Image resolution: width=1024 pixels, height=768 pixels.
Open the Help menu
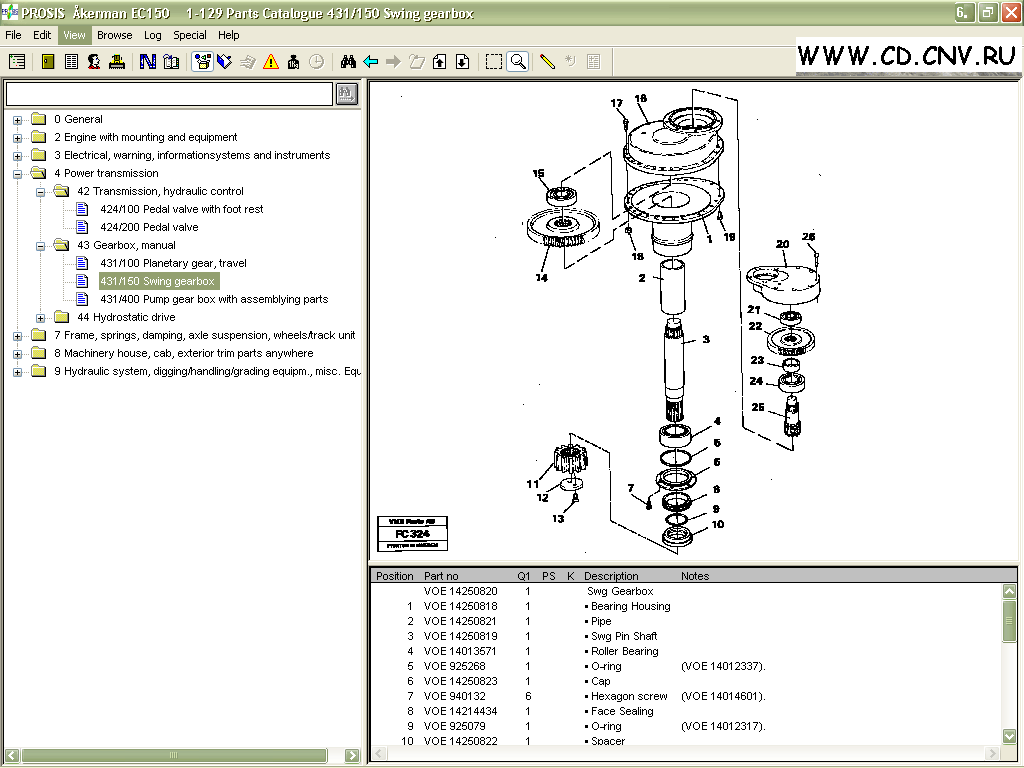tap(229, 35)
